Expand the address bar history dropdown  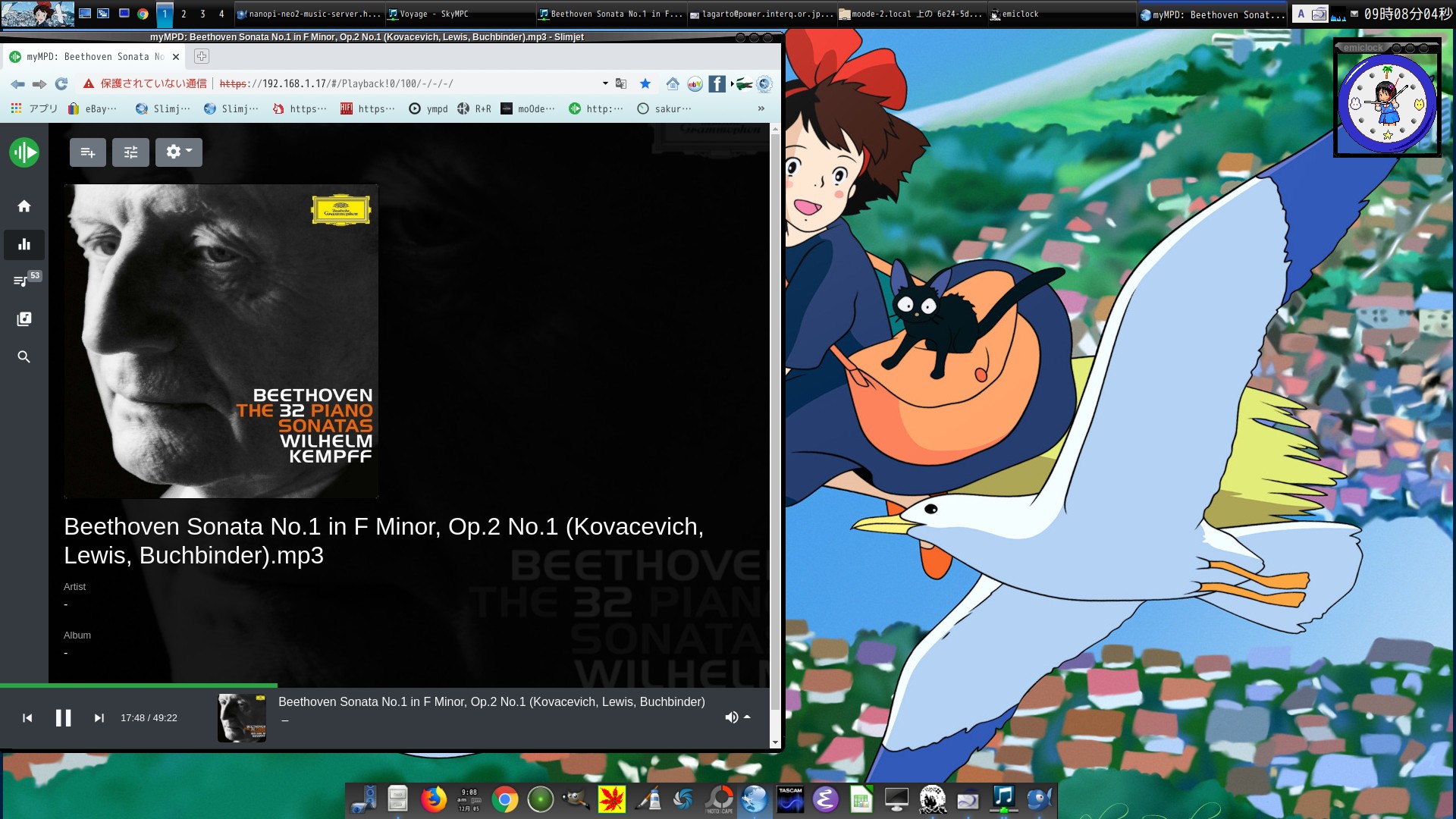[x=605, y=83]
